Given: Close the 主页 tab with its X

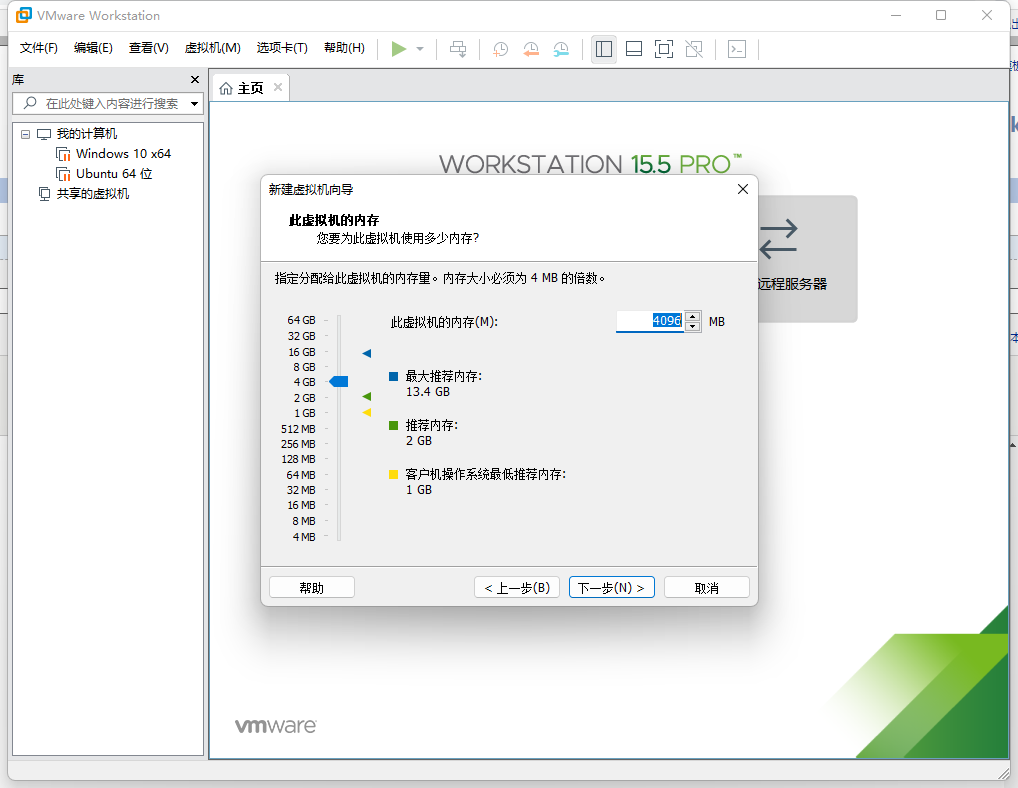Looking at the screenshot, I should click(x=278, y=87).
